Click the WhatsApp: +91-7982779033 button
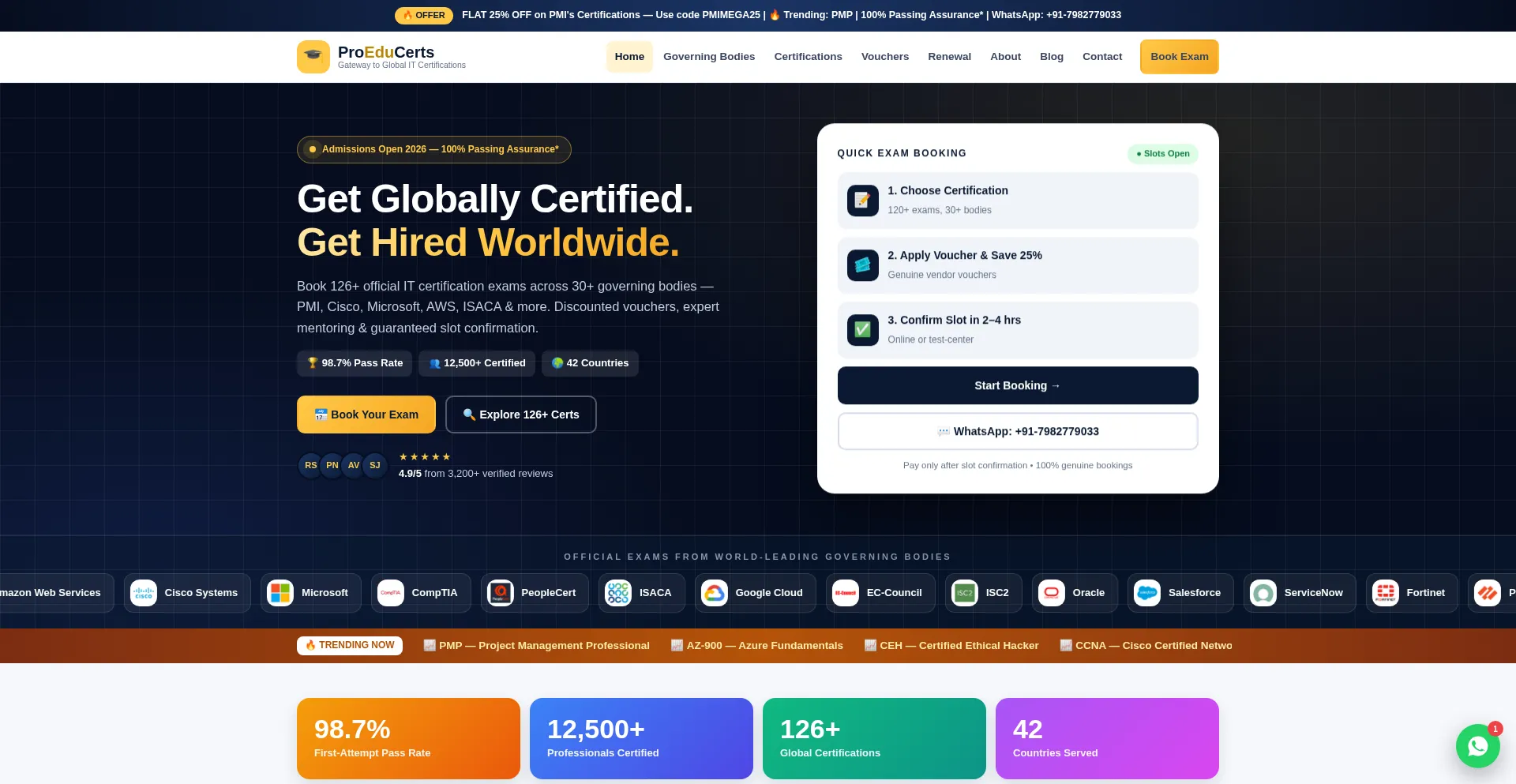The width and height of the screenshot is (1516, 784). (x=1018, y=432)
